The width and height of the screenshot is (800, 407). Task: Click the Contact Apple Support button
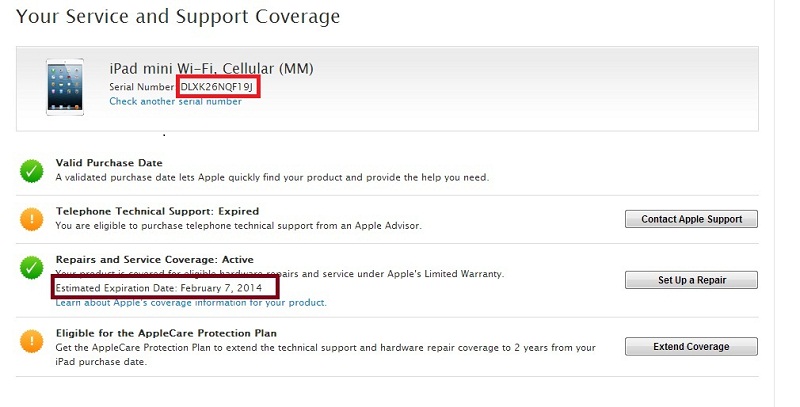[x=691, y=219]
